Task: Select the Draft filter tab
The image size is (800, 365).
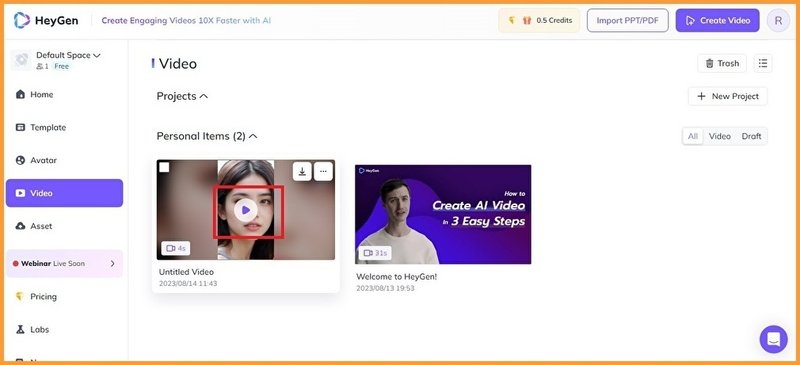Action: point(751,136)
